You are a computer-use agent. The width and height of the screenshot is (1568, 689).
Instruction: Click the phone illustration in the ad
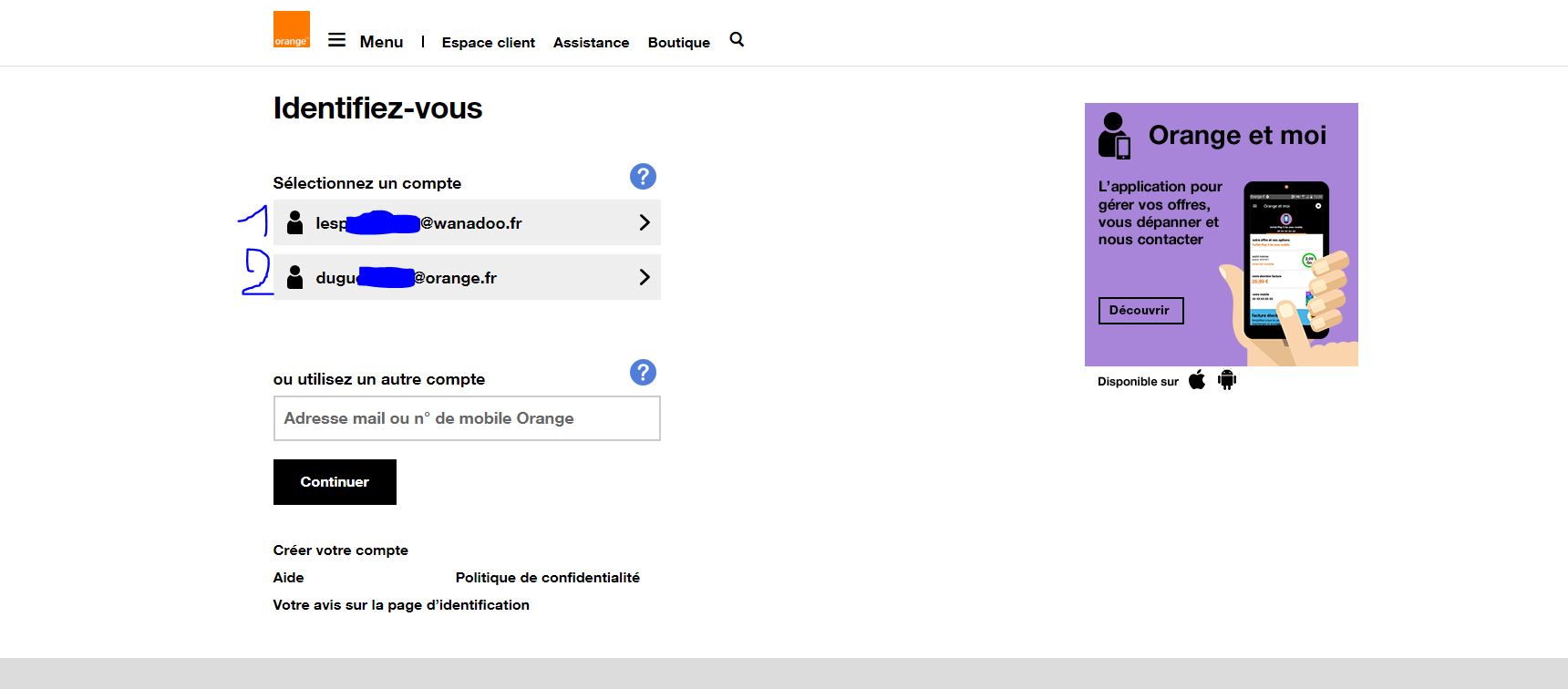pyautogui.click(x=1287, y=261)
